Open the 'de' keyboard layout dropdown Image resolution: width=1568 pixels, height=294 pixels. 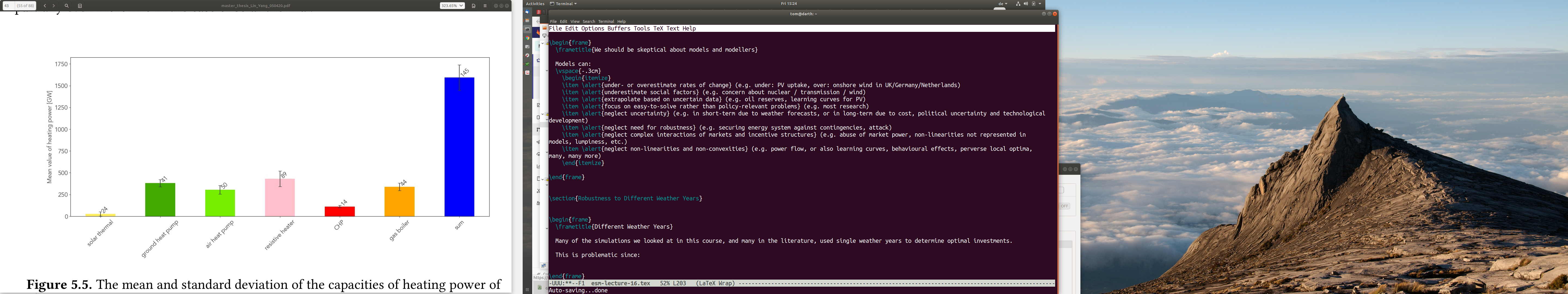point(1003,4)
